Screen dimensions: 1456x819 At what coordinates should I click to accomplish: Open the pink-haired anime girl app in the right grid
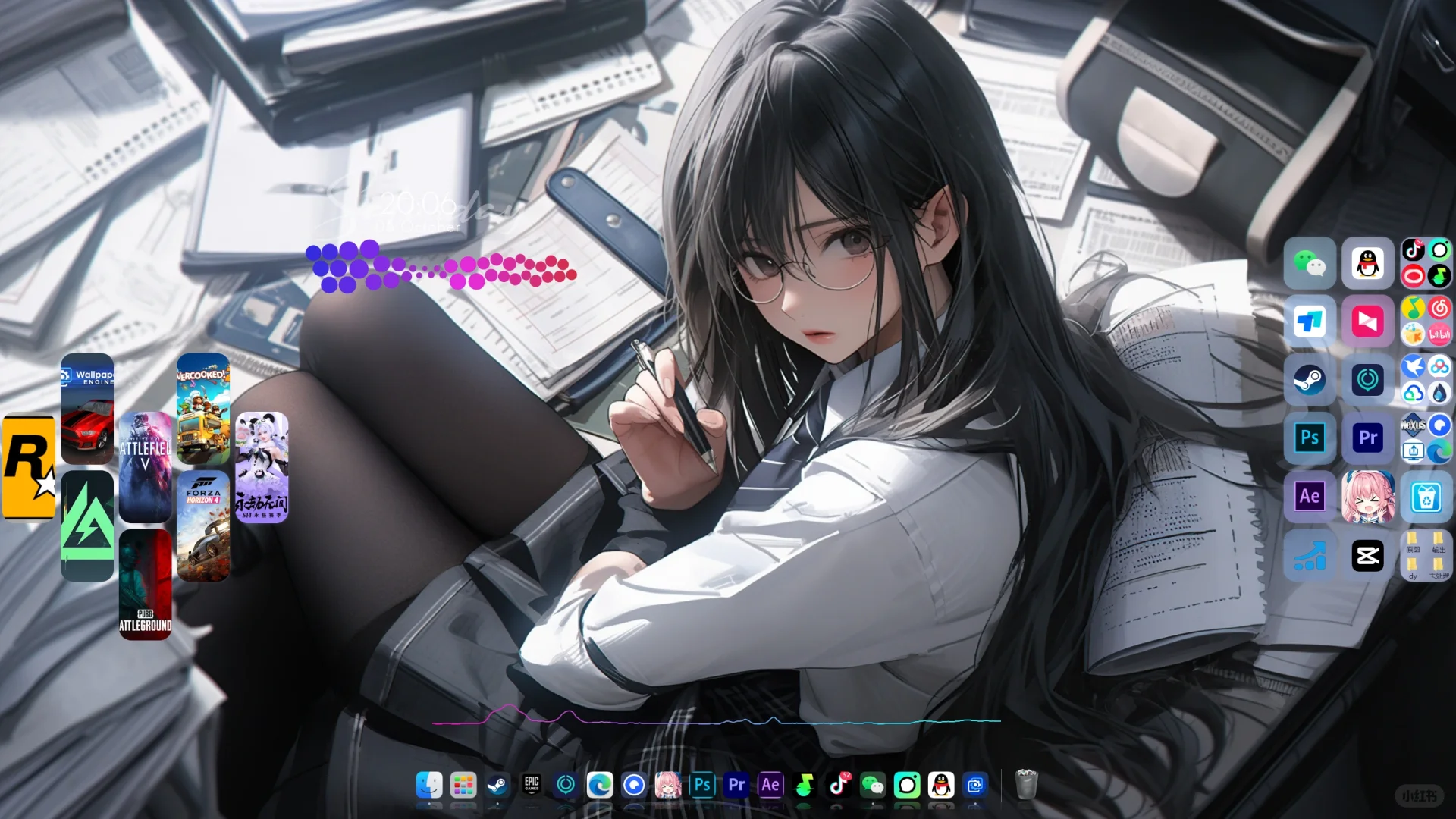1368,496
